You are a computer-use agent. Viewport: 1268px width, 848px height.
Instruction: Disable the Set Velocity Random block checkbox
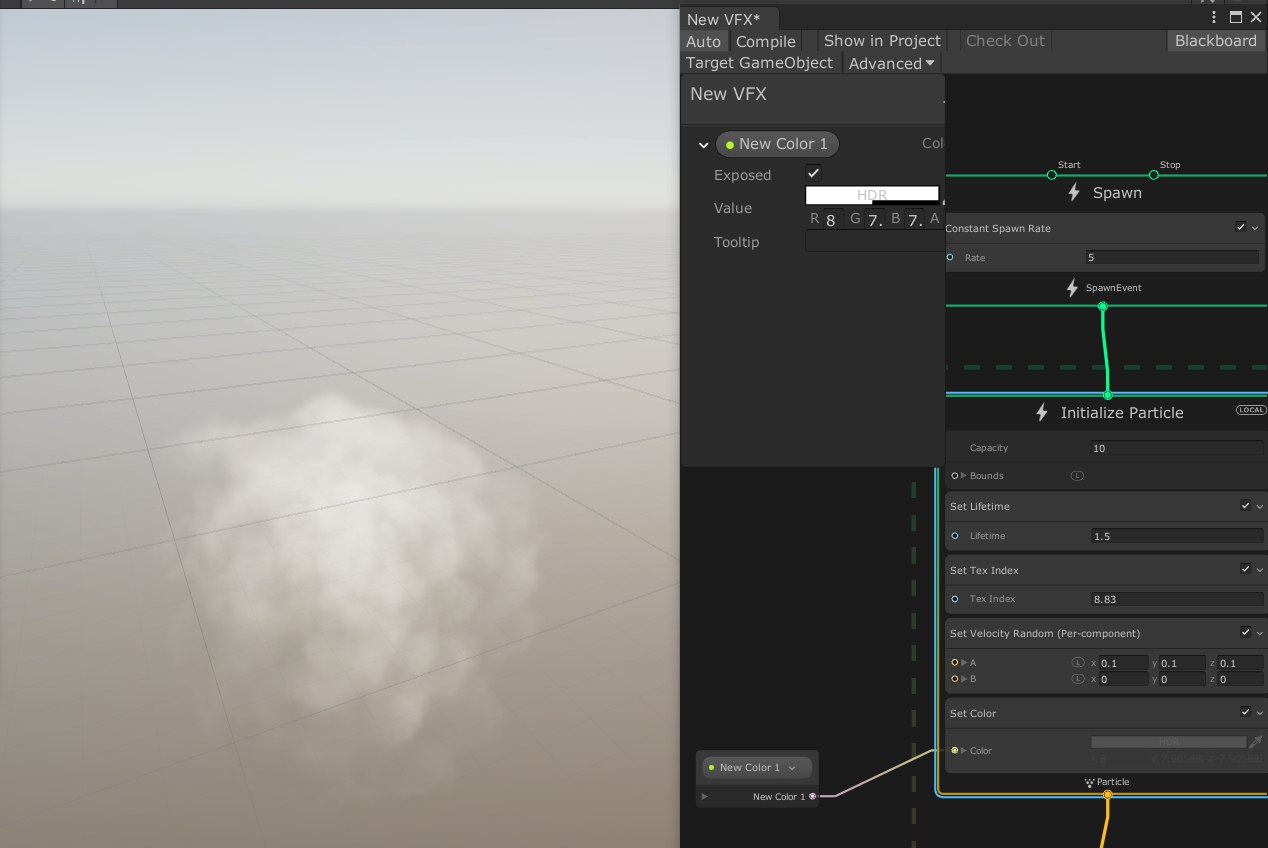tap(1245, 632)
